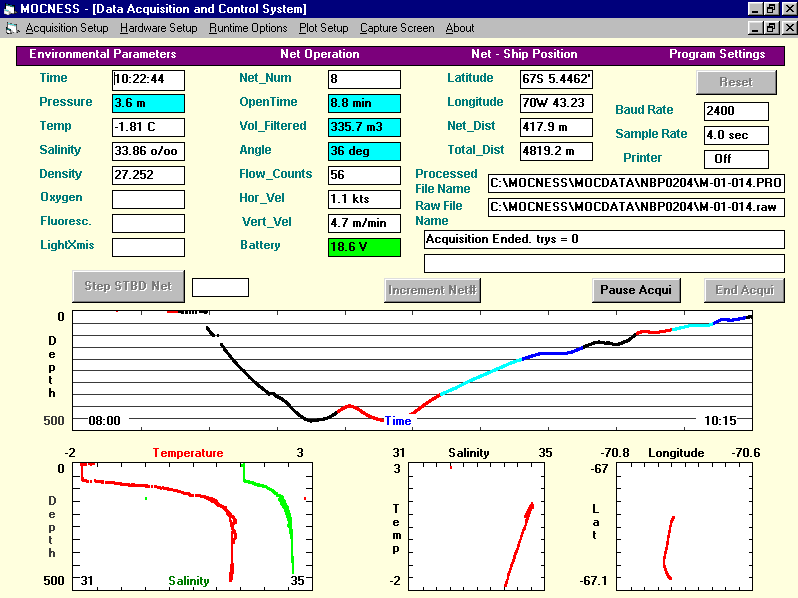The image size is (798, 598).
Task: Click the Hor_Vel field showing 1.1 kts
Action: coord(364,199)
